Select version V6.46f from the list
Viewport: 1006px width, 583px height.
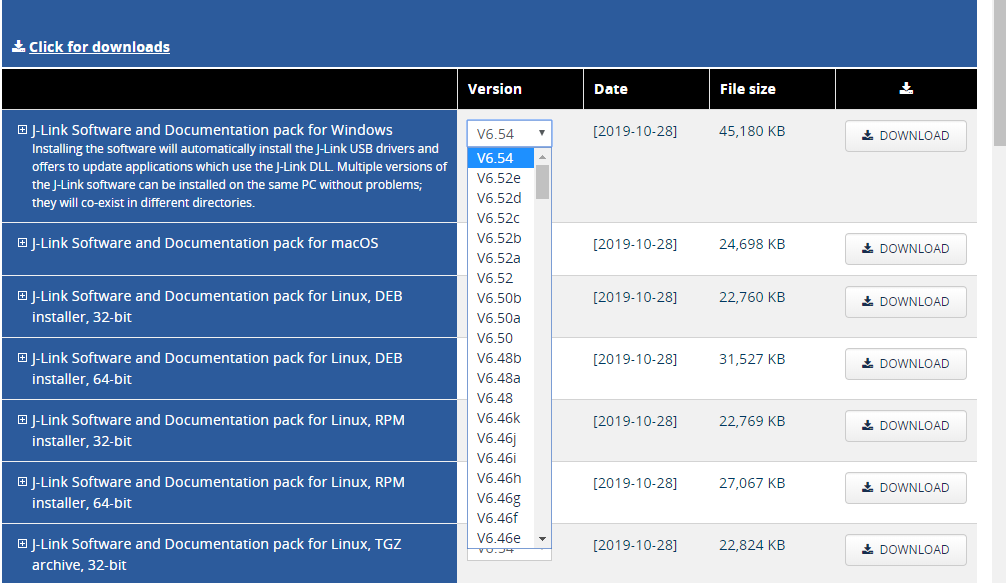pos(501,518)
